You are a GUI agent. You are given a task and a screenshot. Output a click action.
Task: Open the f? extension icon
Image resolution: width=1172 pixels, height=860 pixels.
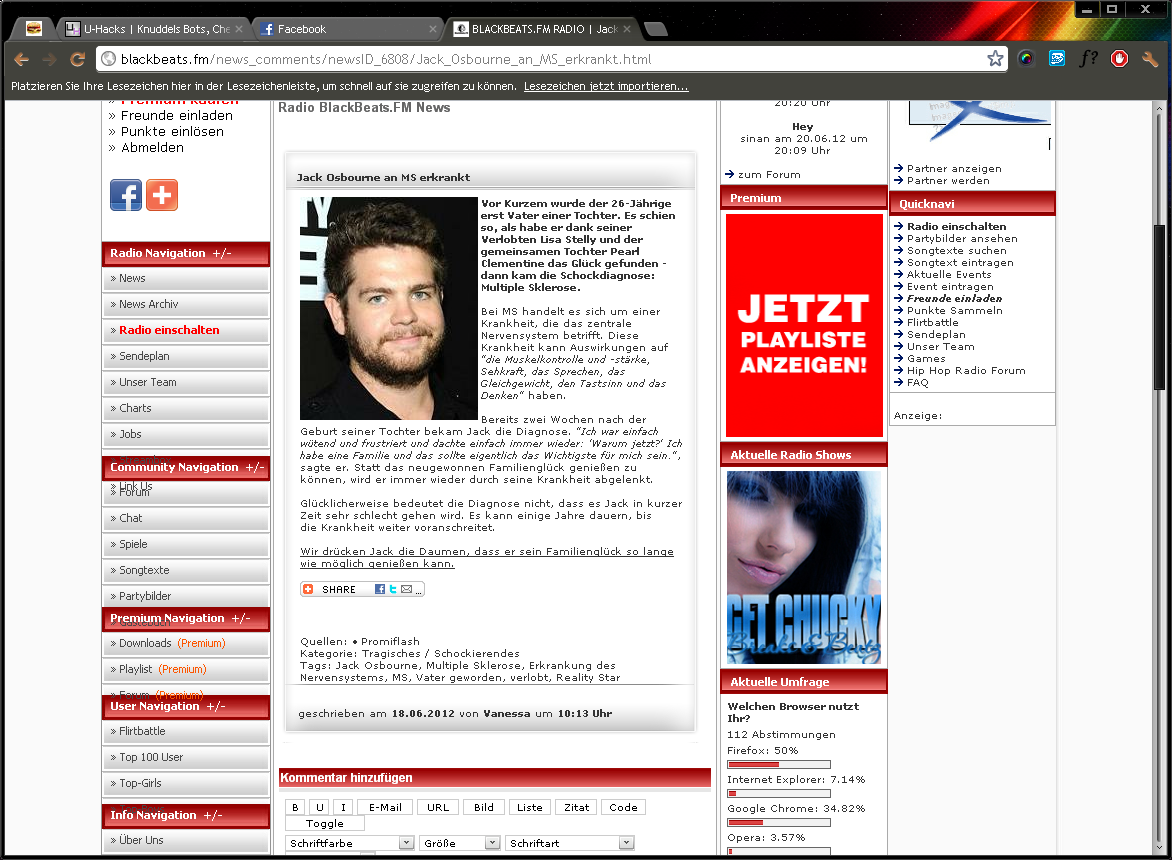(1088, 58)
